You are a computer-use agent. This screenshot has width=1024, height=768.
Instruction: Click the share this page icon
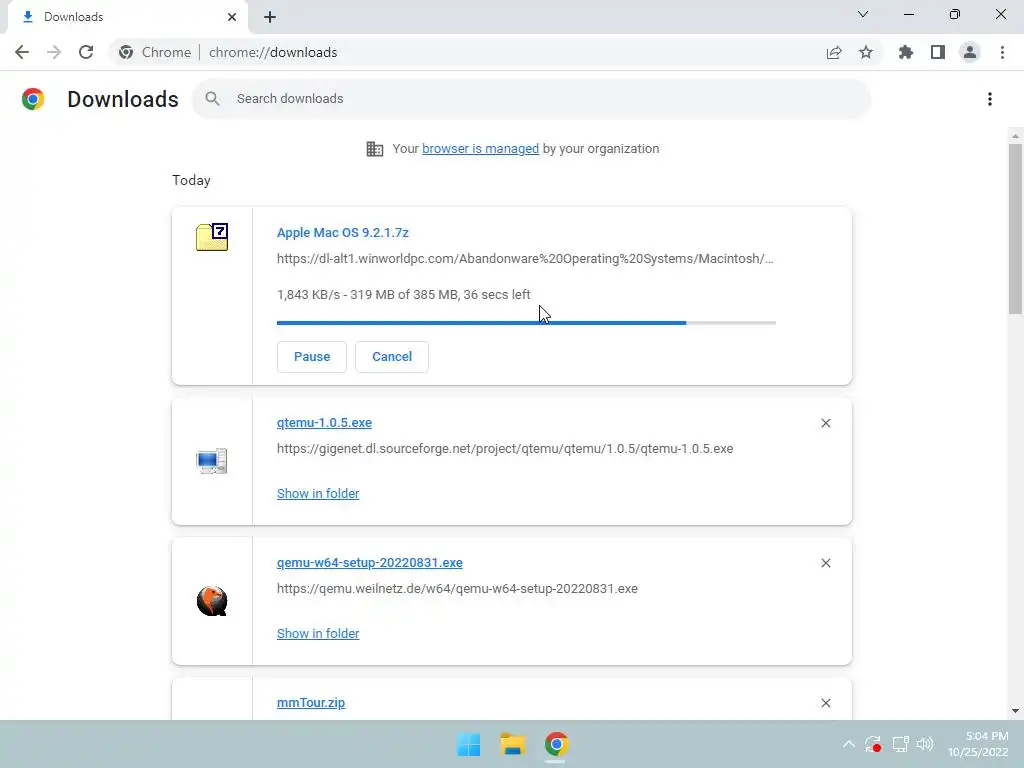pos(834,52)
